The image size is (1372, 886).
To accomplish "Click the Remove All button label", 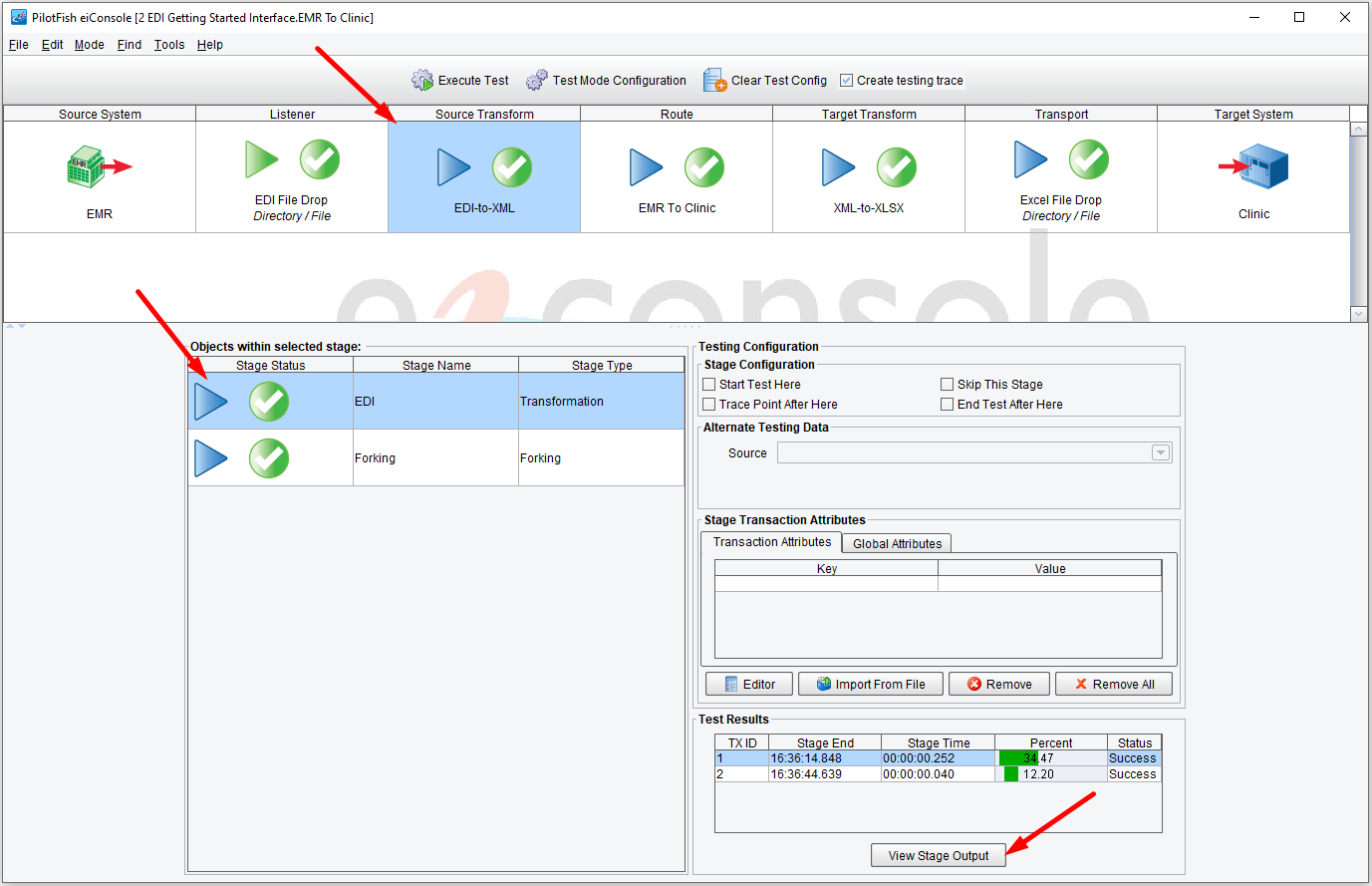I will 1124,685.
